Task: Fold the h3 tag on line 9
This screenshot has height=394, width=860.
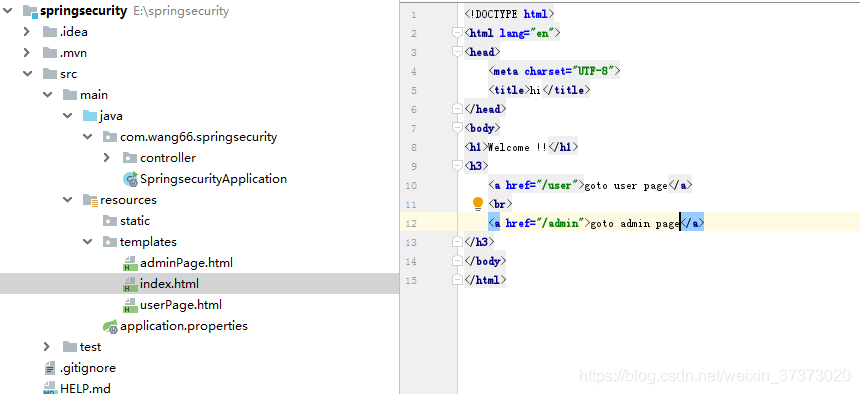Action: [457, 166]
